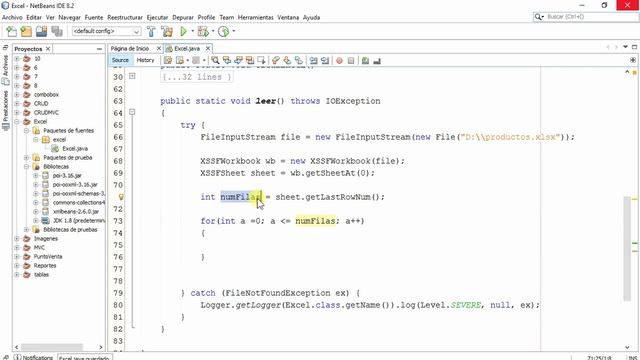Select the Reportes project in the tree

click(45, 266)
